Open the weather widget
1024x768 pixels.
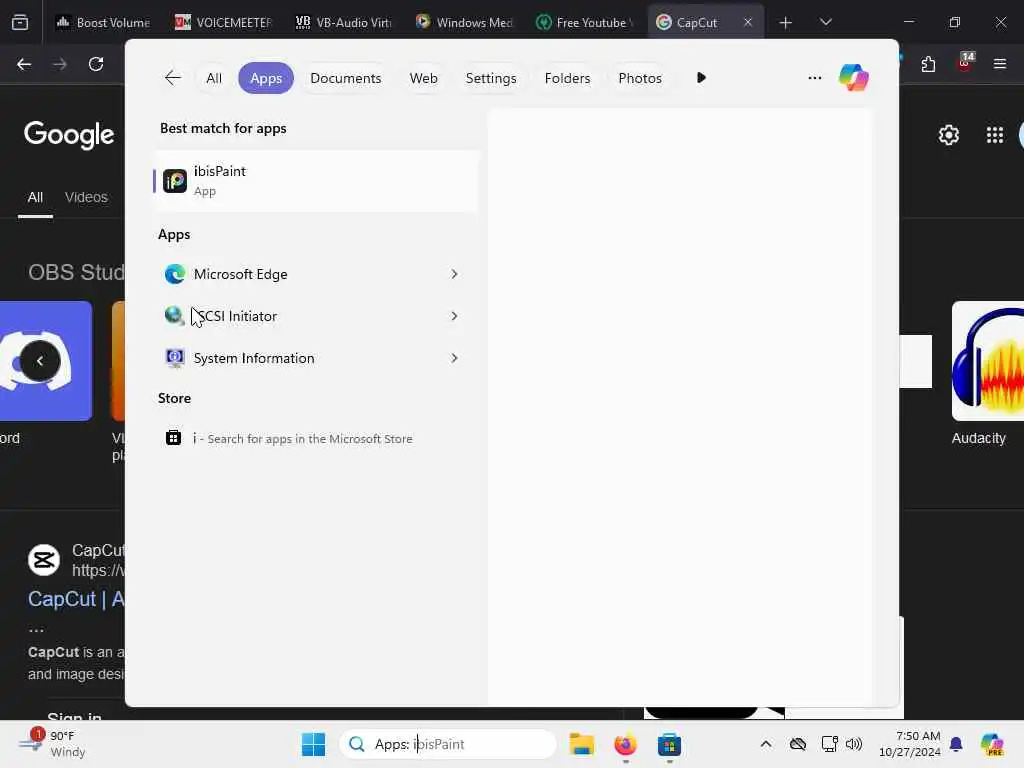(52, 744)
